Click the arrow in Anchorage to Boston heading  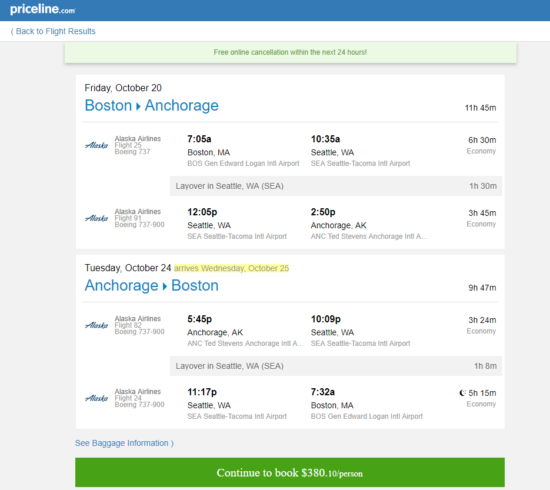(165, 286)
